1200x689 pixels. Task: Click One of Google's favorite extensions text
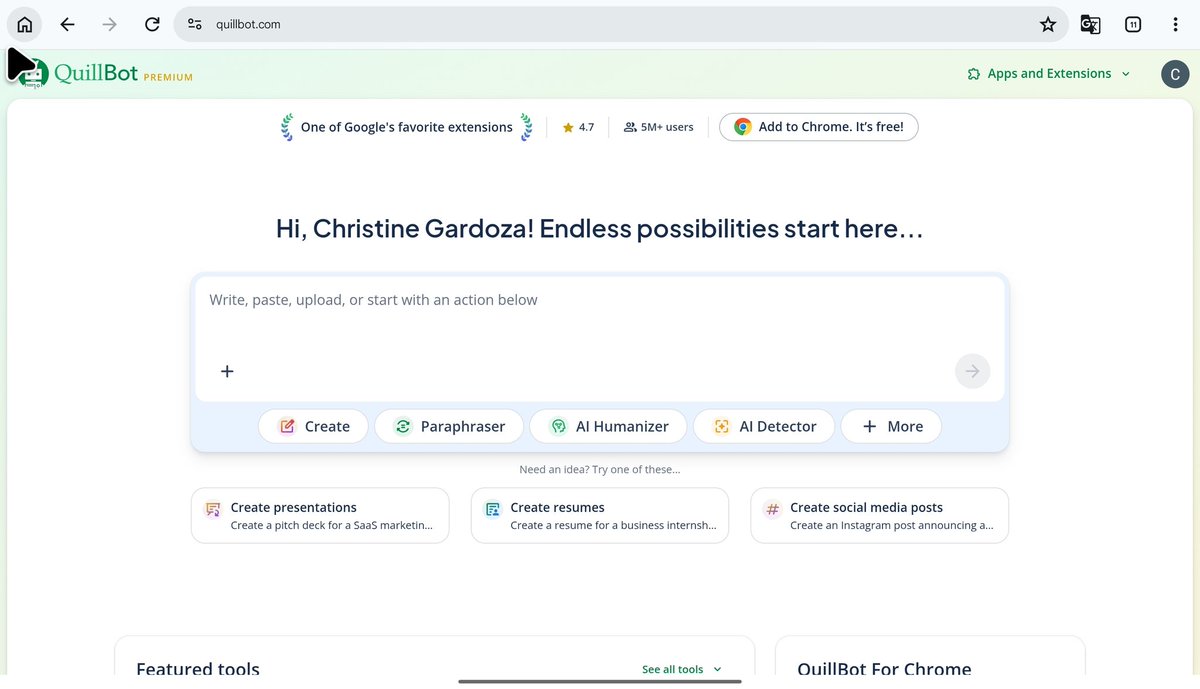click(406, 127)
